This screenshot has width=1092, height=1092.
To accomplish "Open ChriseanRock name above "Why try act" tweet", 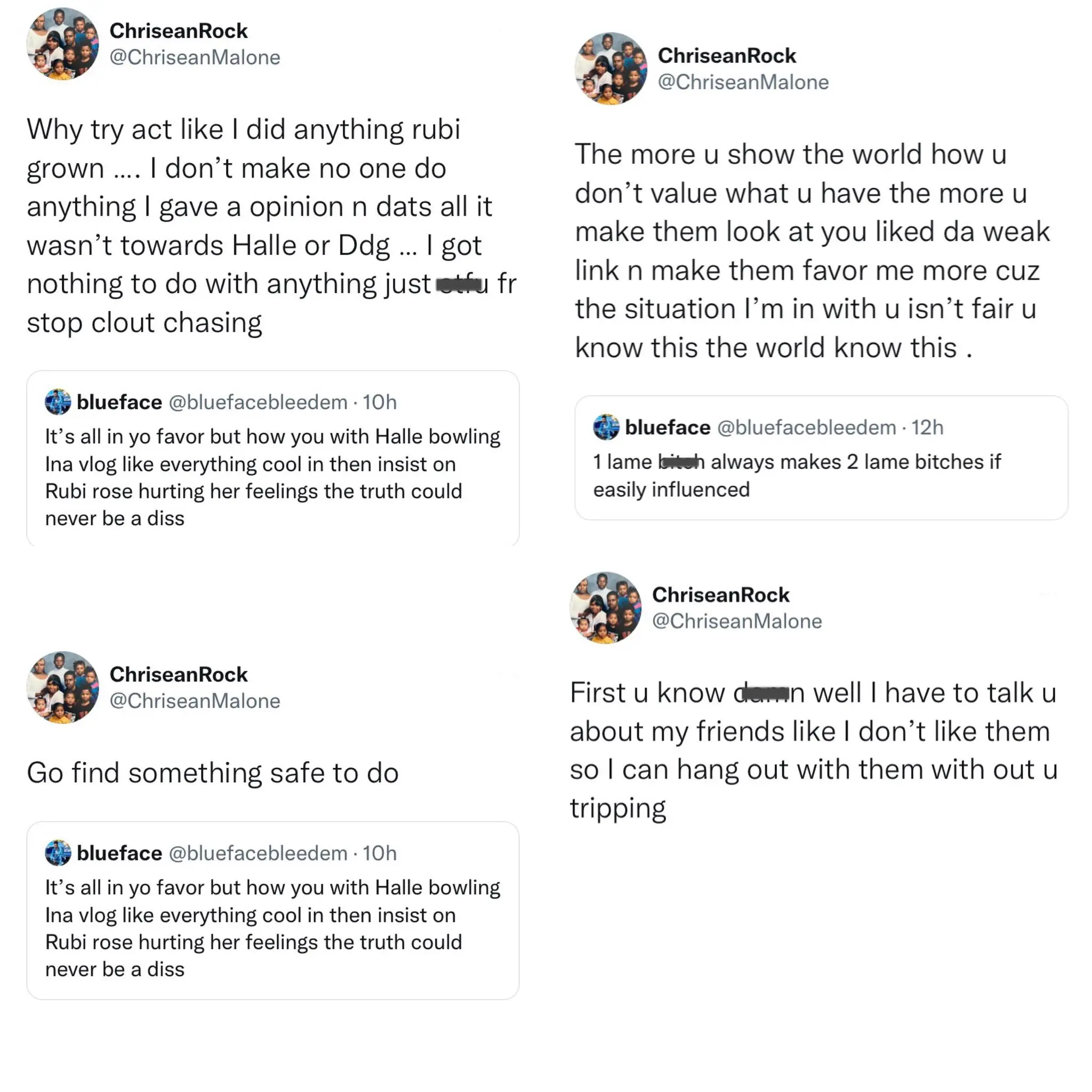I will (179, 30).
